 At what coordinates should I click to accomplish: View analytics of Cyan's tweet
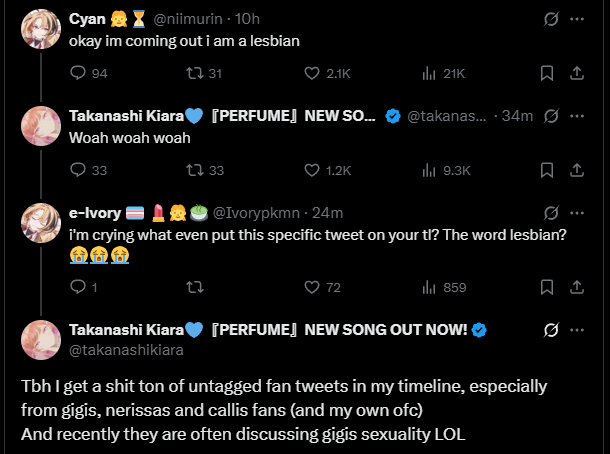[x=428, y=73]
